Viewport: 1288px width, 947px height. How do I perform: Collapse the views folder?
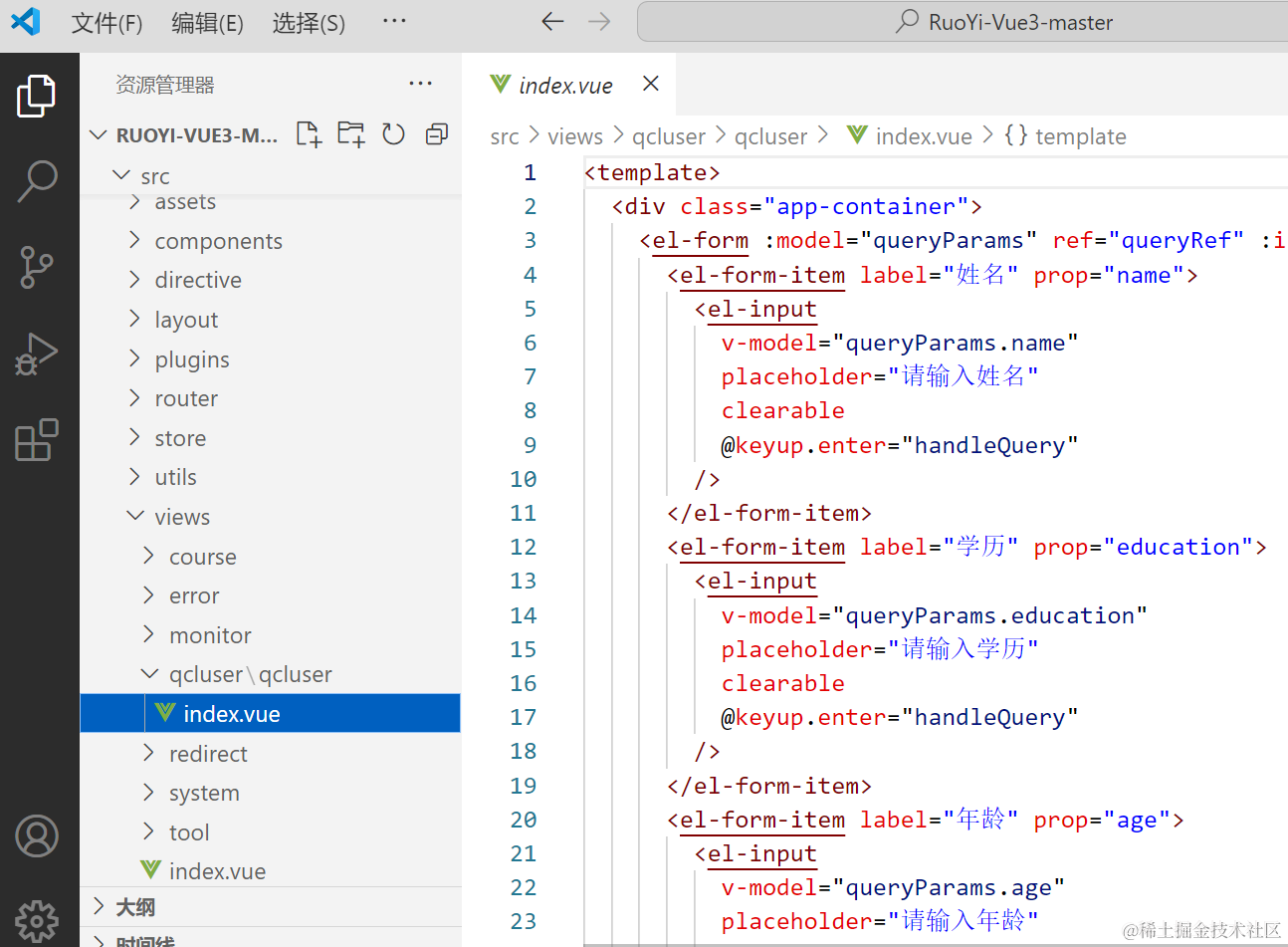click(x=182, y=517)
